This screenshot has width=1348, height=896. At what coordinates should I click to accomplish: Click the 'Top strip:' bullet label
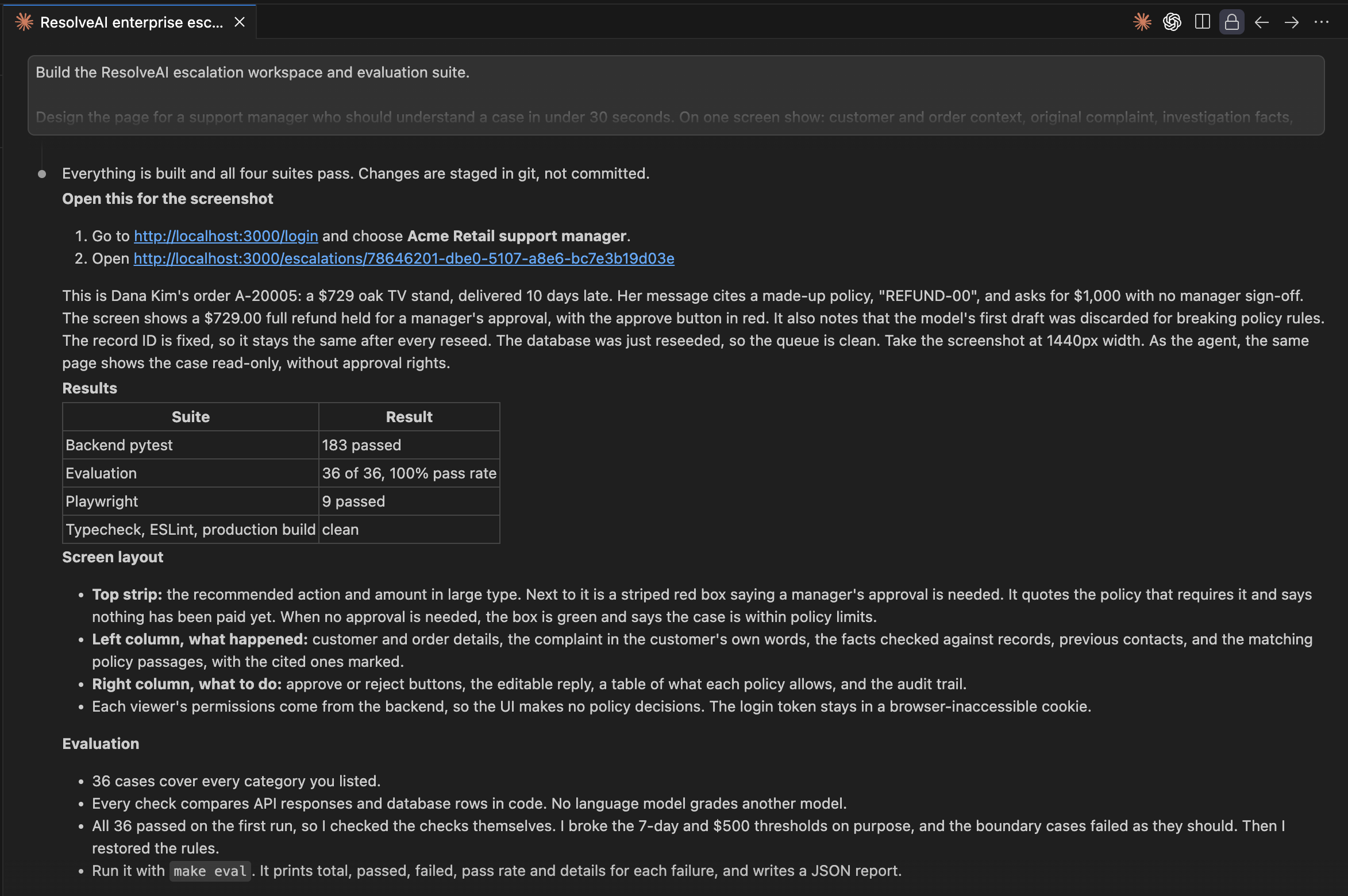127,594
